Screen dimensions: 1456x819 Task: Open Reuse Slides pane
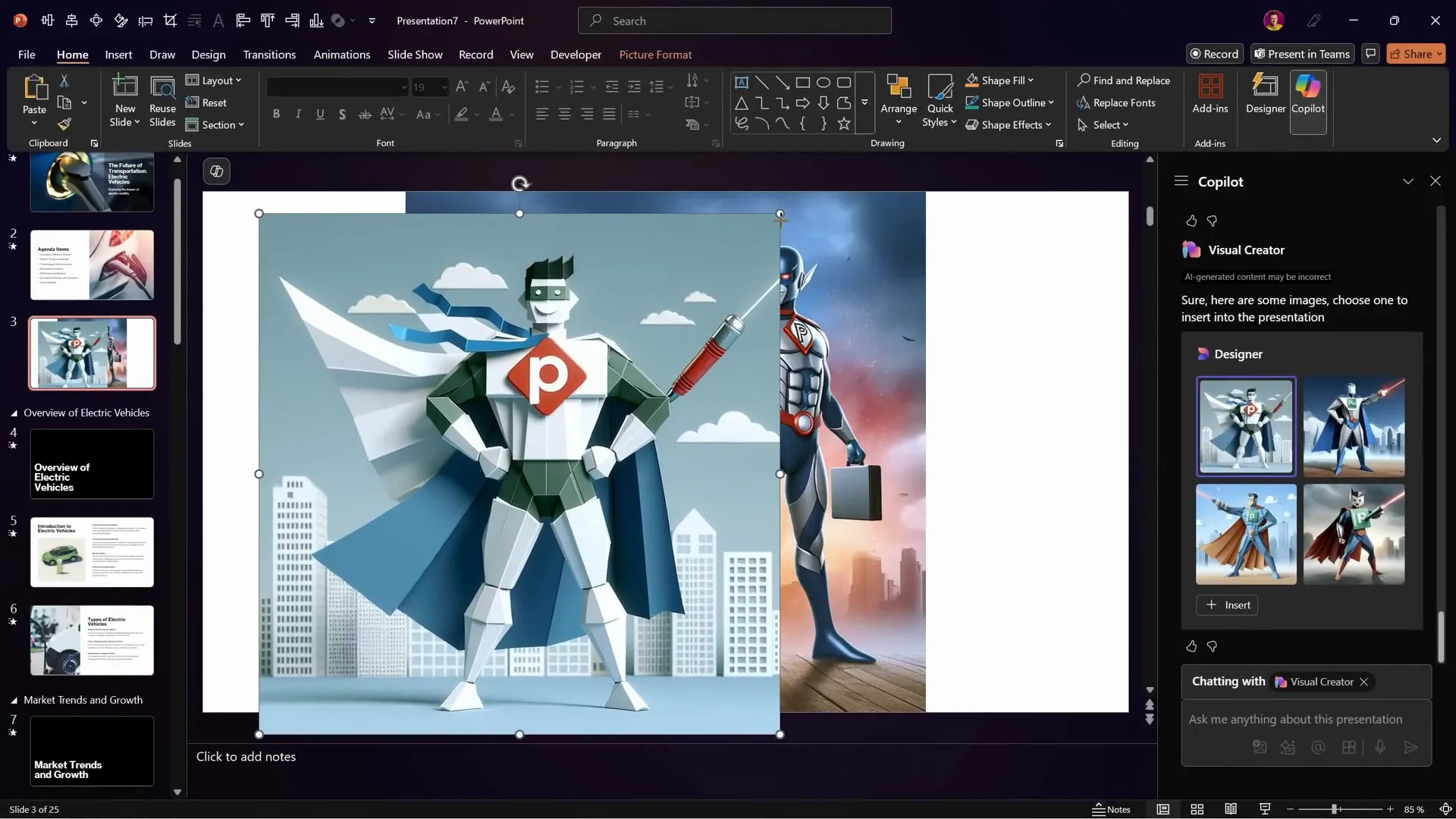tap(162, 102)
